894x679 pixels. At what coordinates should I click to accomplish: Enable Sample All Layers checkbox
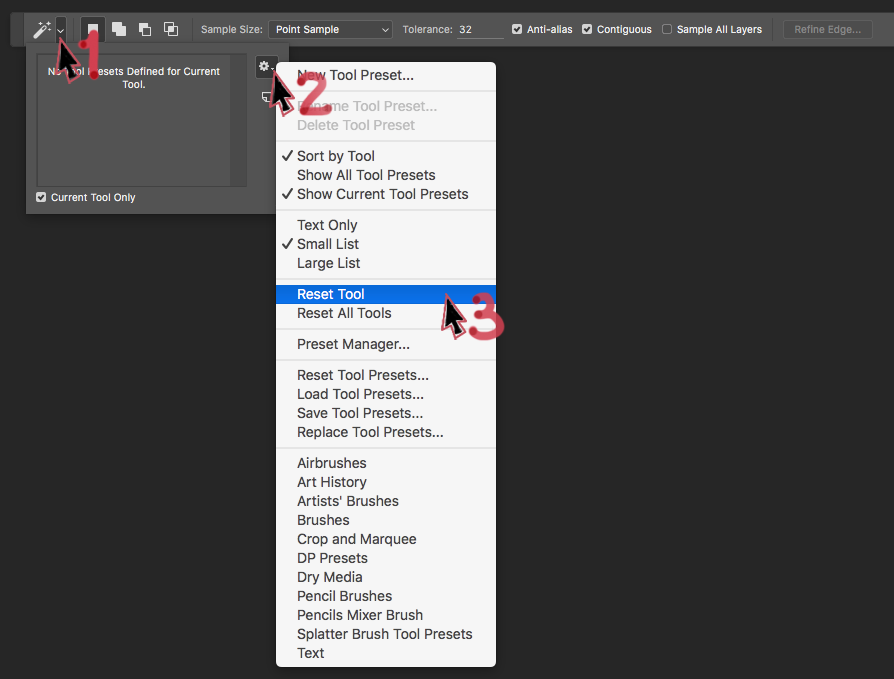667,29
